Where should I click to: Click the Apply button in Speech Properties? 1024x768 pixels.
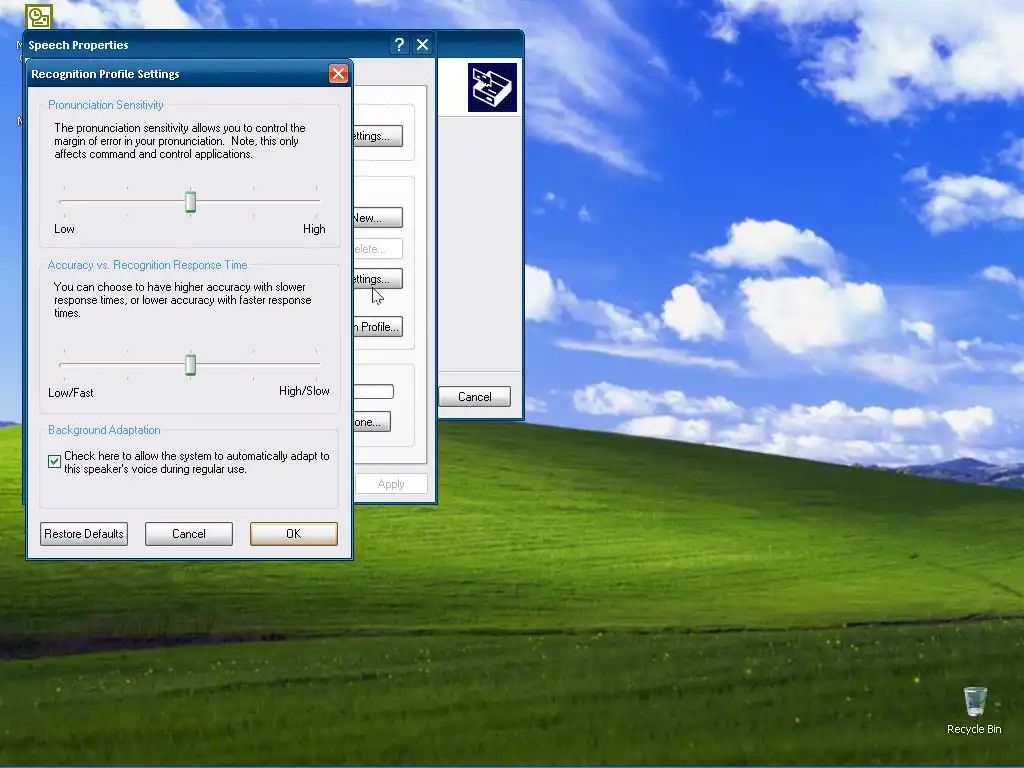pos(391,484)
